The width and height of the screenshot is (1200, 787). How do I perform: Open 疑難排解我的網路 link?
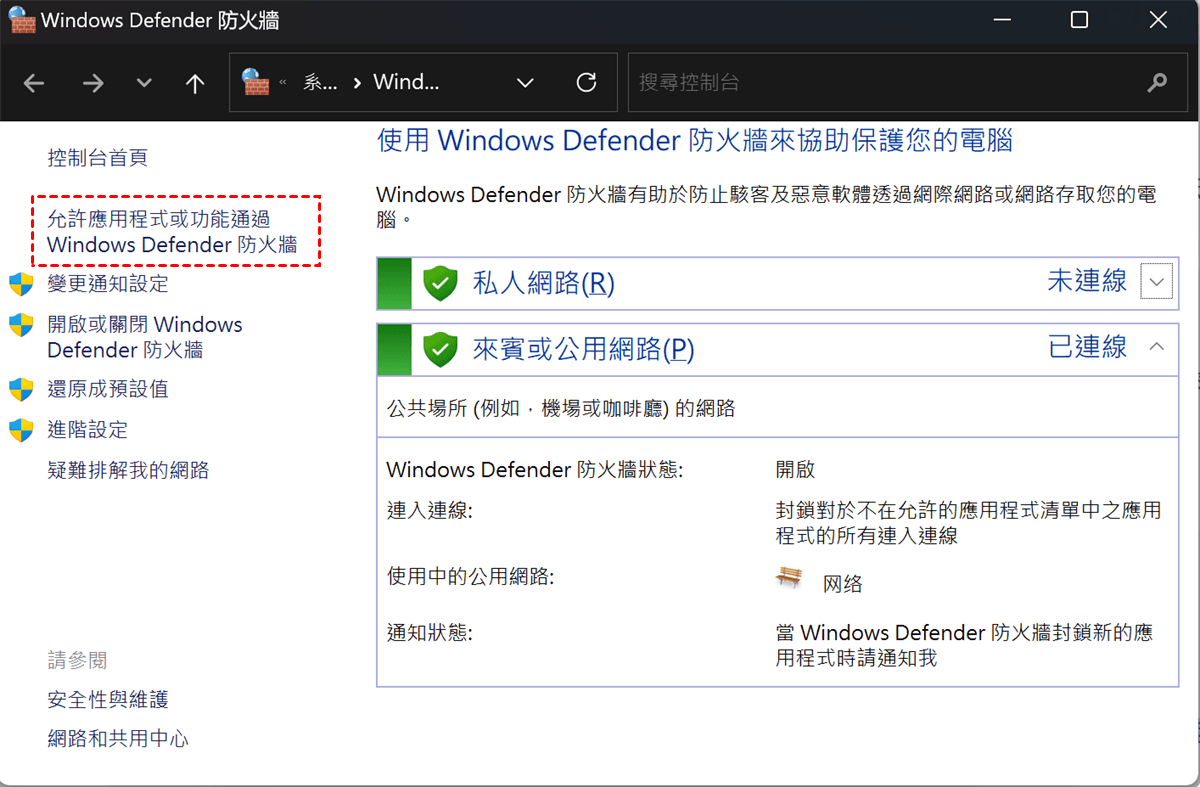tap(128, 470)
